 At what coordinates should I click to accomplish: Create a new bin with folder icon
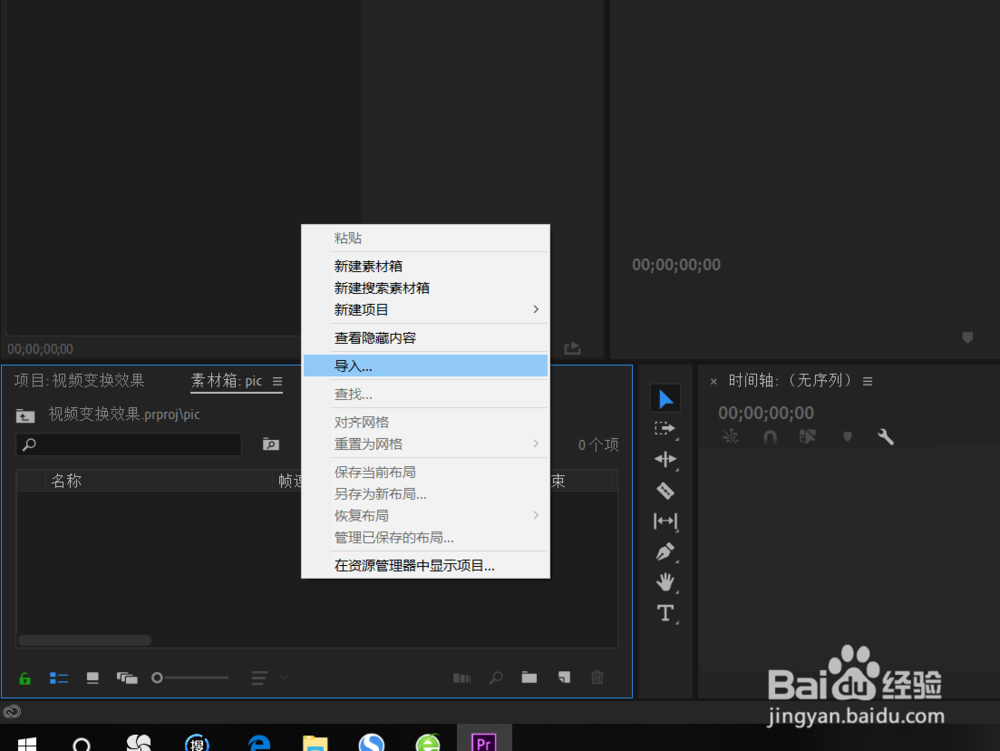click(x=529, y=677)
